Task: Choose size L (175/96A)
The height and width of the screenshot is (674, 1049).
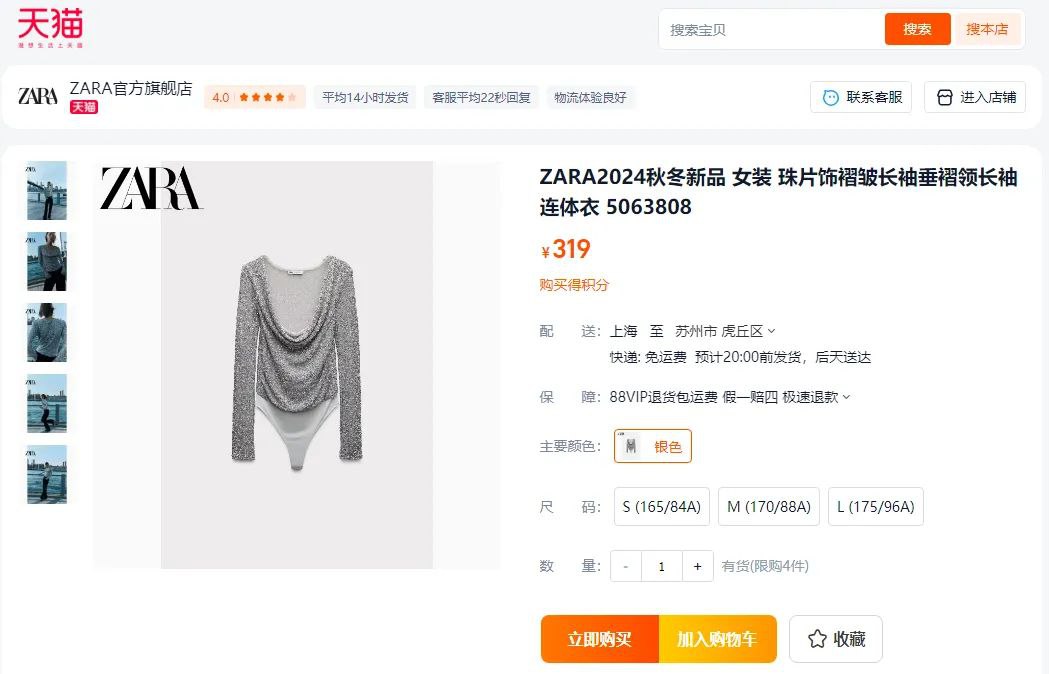Action: point(876,507)
